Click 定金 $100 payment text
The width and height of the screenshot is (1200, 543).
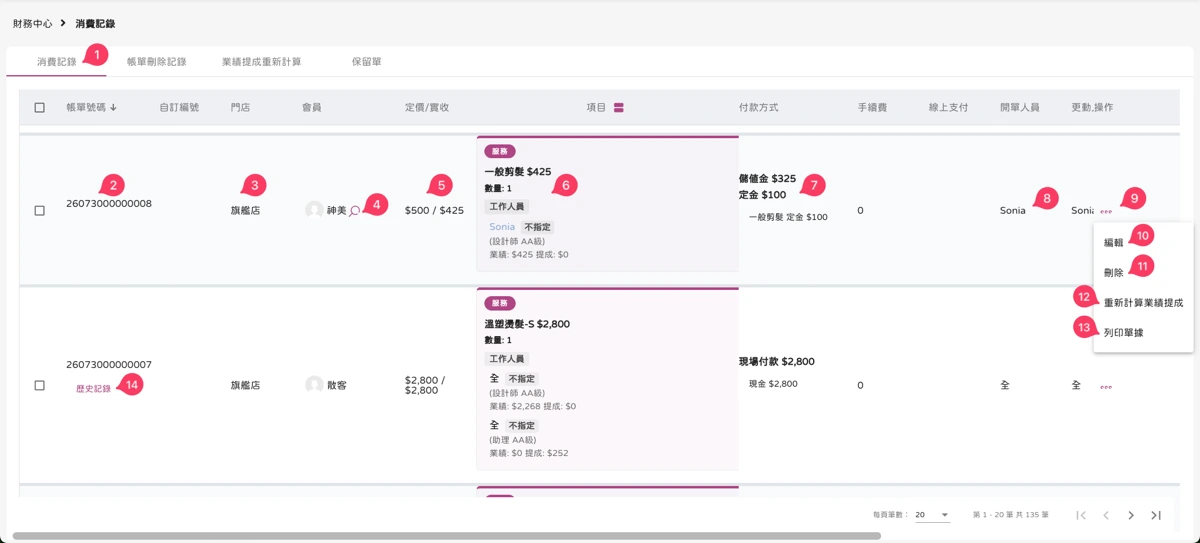coord(763,195)
